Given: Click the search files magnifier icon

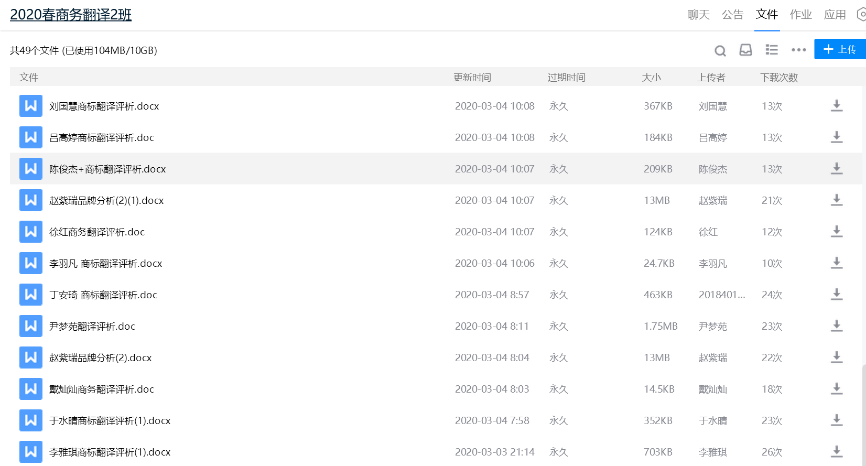Looking at the screenshot, I should click(x=720, y=50).
